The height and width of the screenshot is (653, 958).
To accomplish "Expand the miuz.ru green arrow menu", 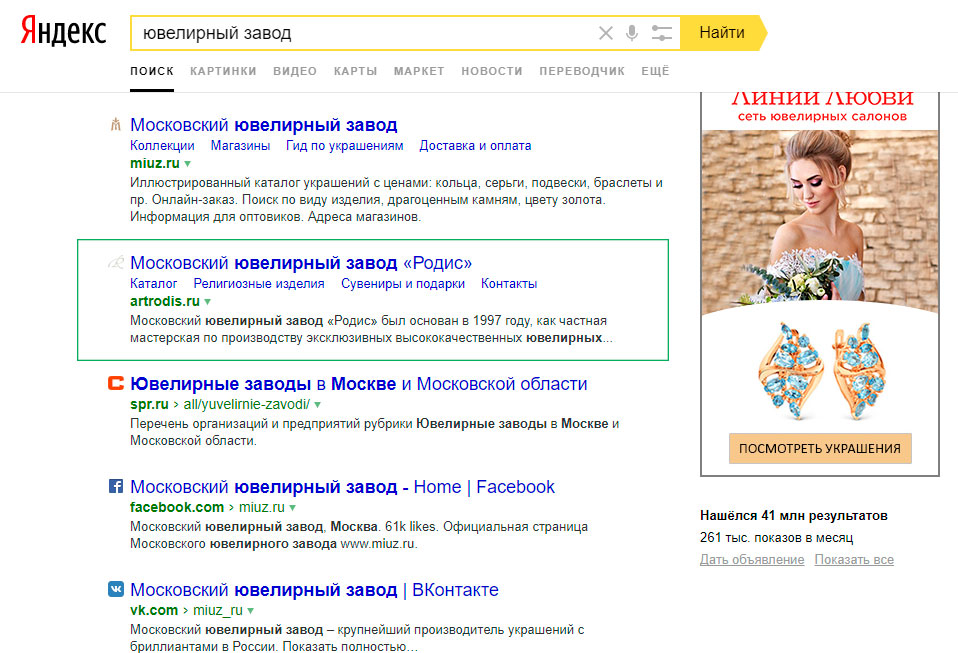I will [x=187, y=163].
